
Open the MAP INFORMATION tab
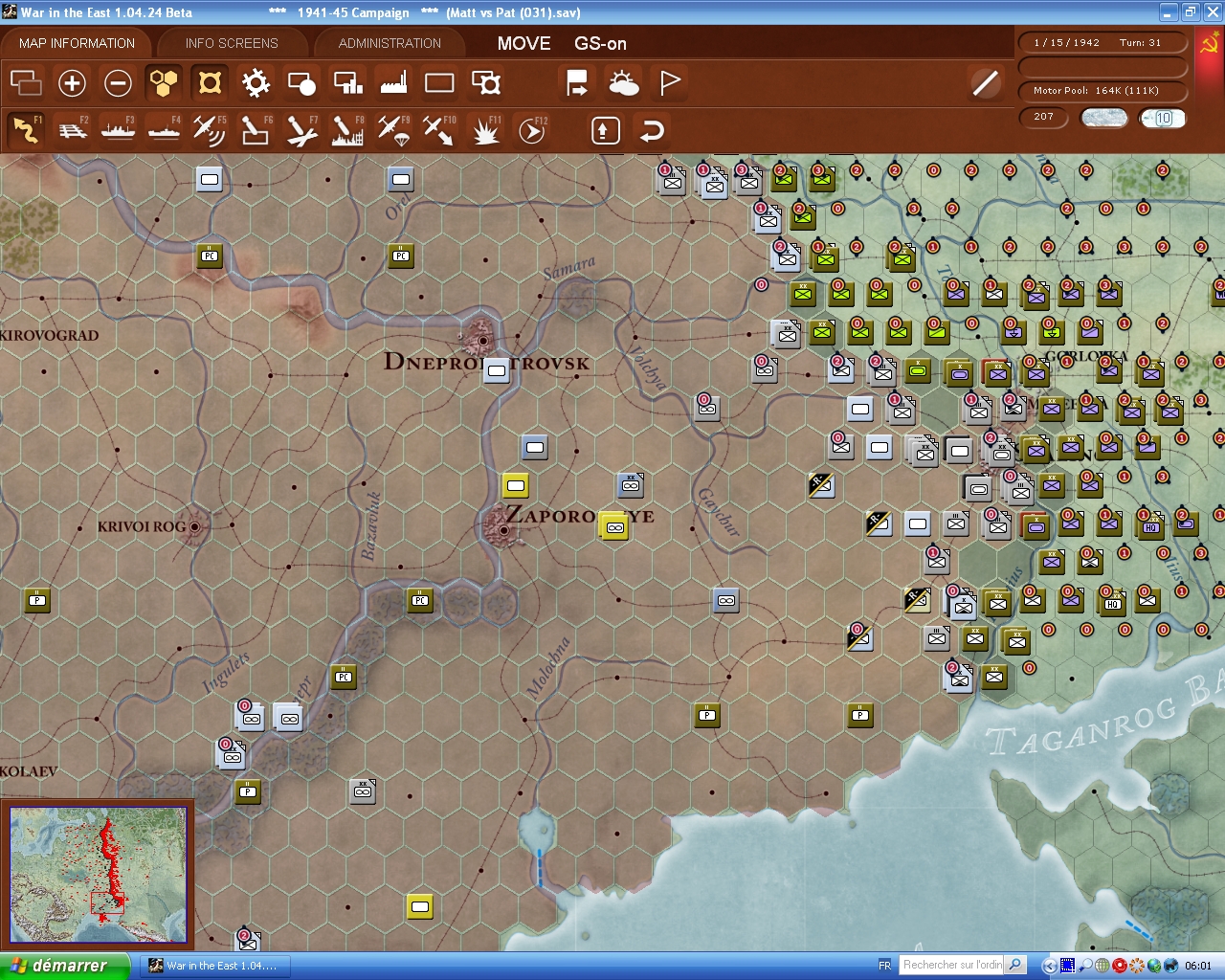(77, 43)
